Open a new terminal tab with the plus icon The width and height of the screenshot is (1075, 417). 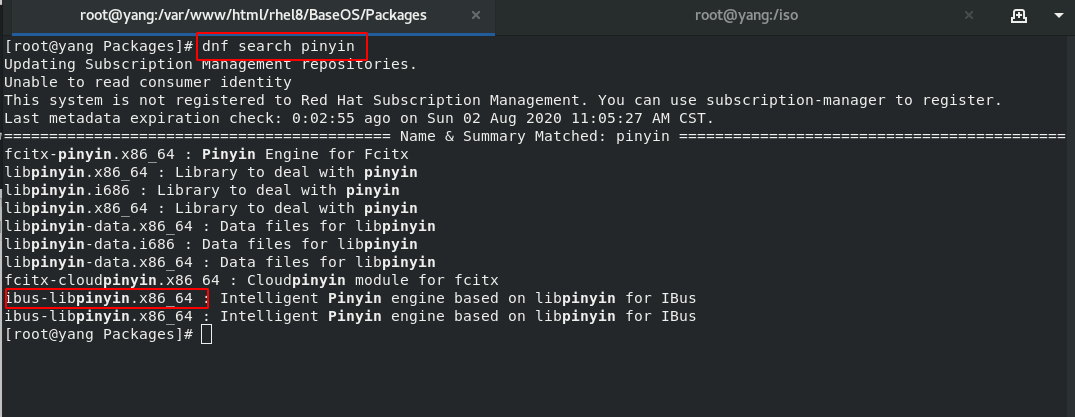pos(1019,16)
